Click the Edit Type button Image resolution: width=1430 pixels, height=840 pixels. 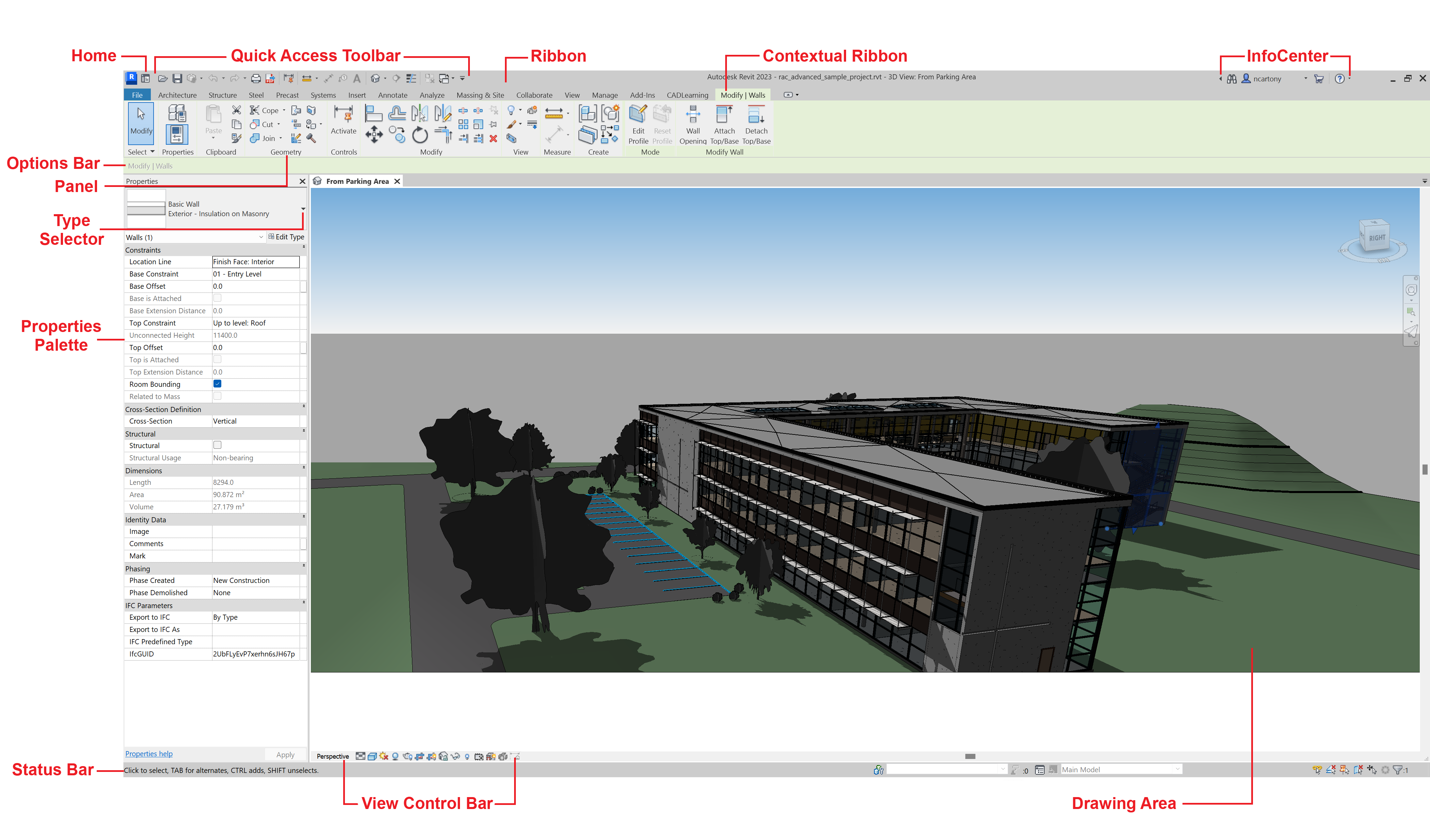pos(287,237)
